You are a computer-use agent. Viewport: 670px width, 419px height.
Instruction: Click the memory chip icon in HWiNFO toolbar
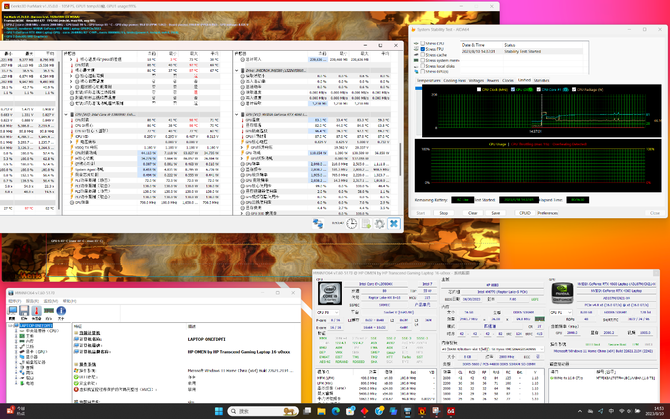pos(49,311)
